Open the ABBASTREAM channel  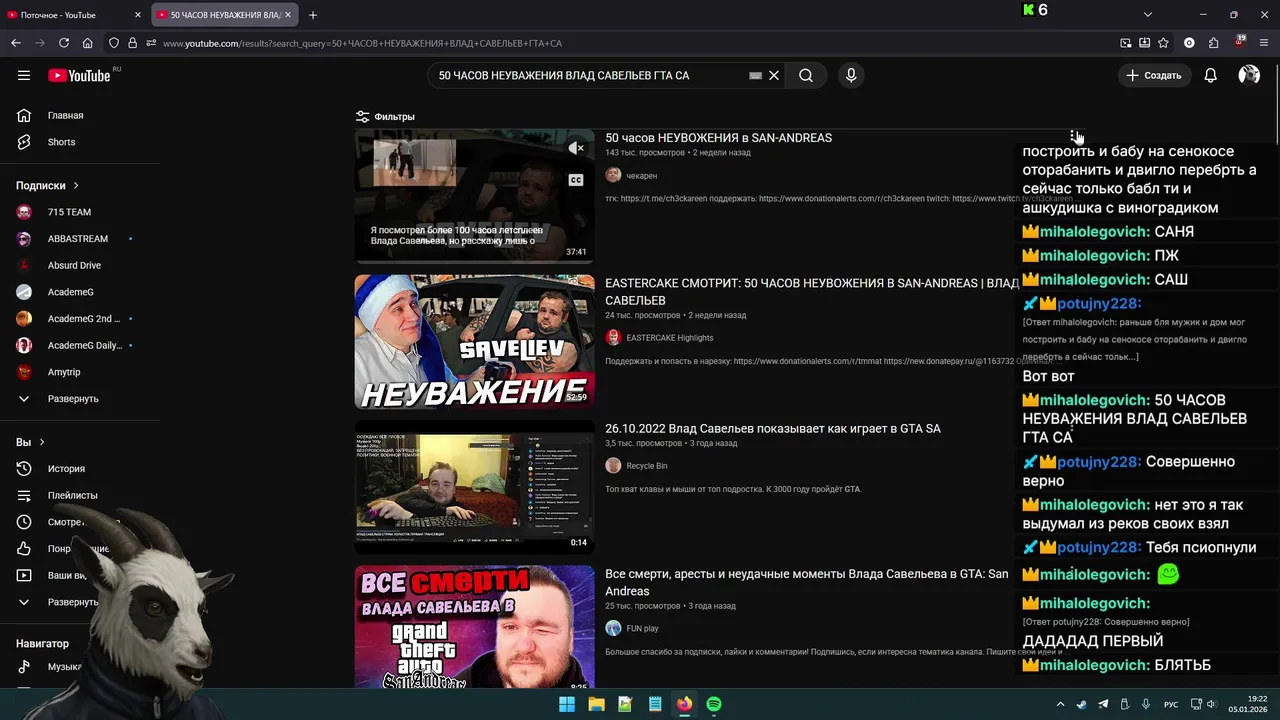click(80, 239)
